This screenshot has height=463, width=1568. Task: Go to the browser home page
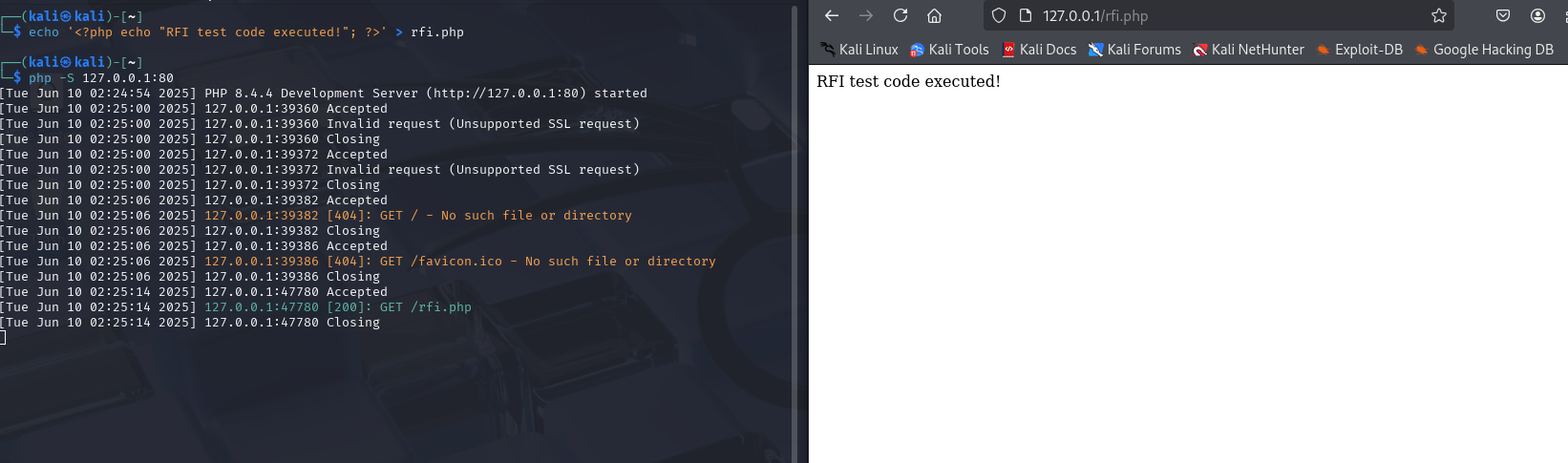(935, 15)
